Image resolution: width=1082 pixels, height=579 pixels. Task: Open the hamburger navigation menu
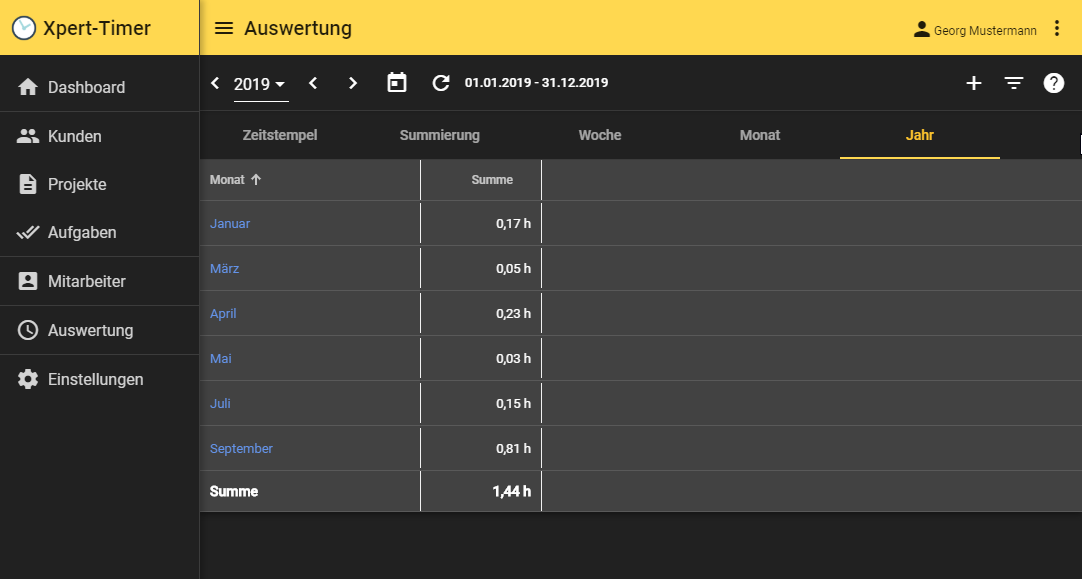click(224, 28)
